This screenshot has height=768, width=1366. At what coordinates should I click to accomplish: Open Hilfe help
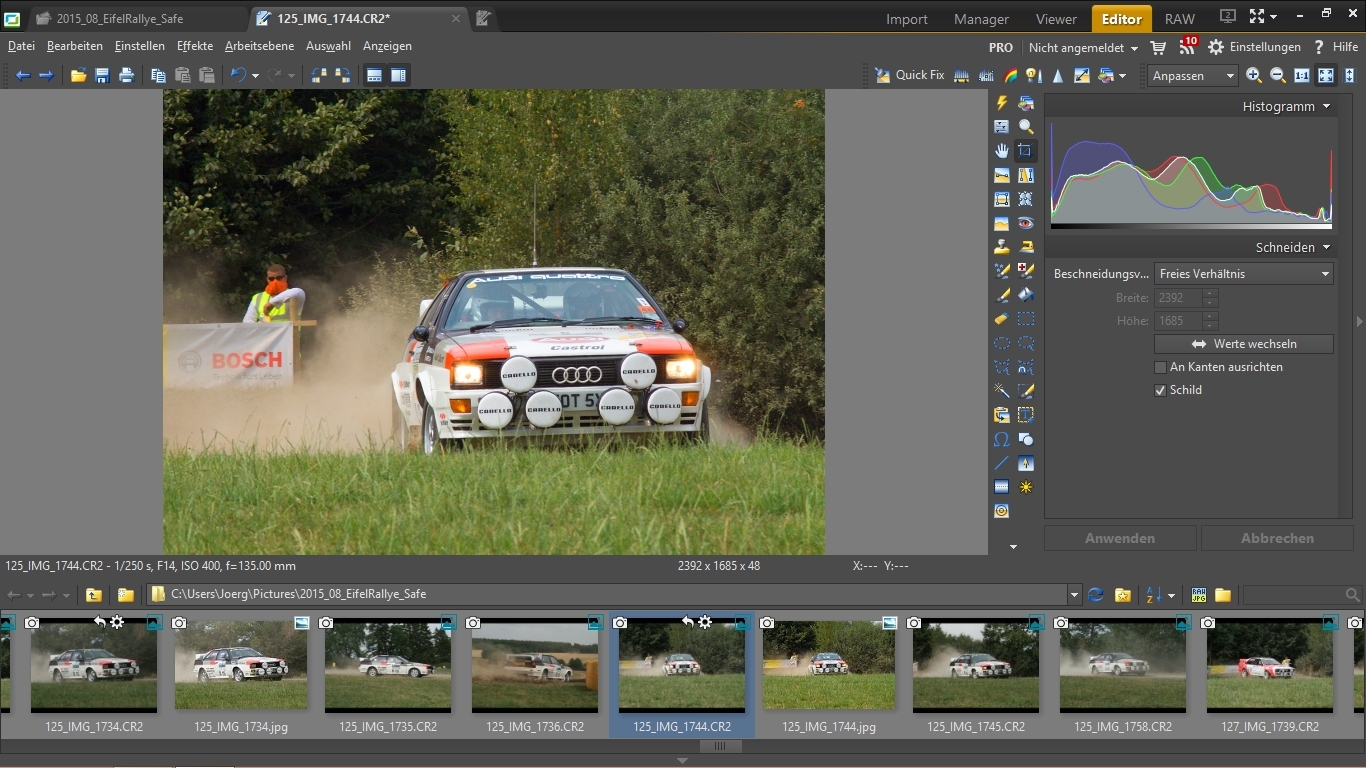tap(1335, 47)
